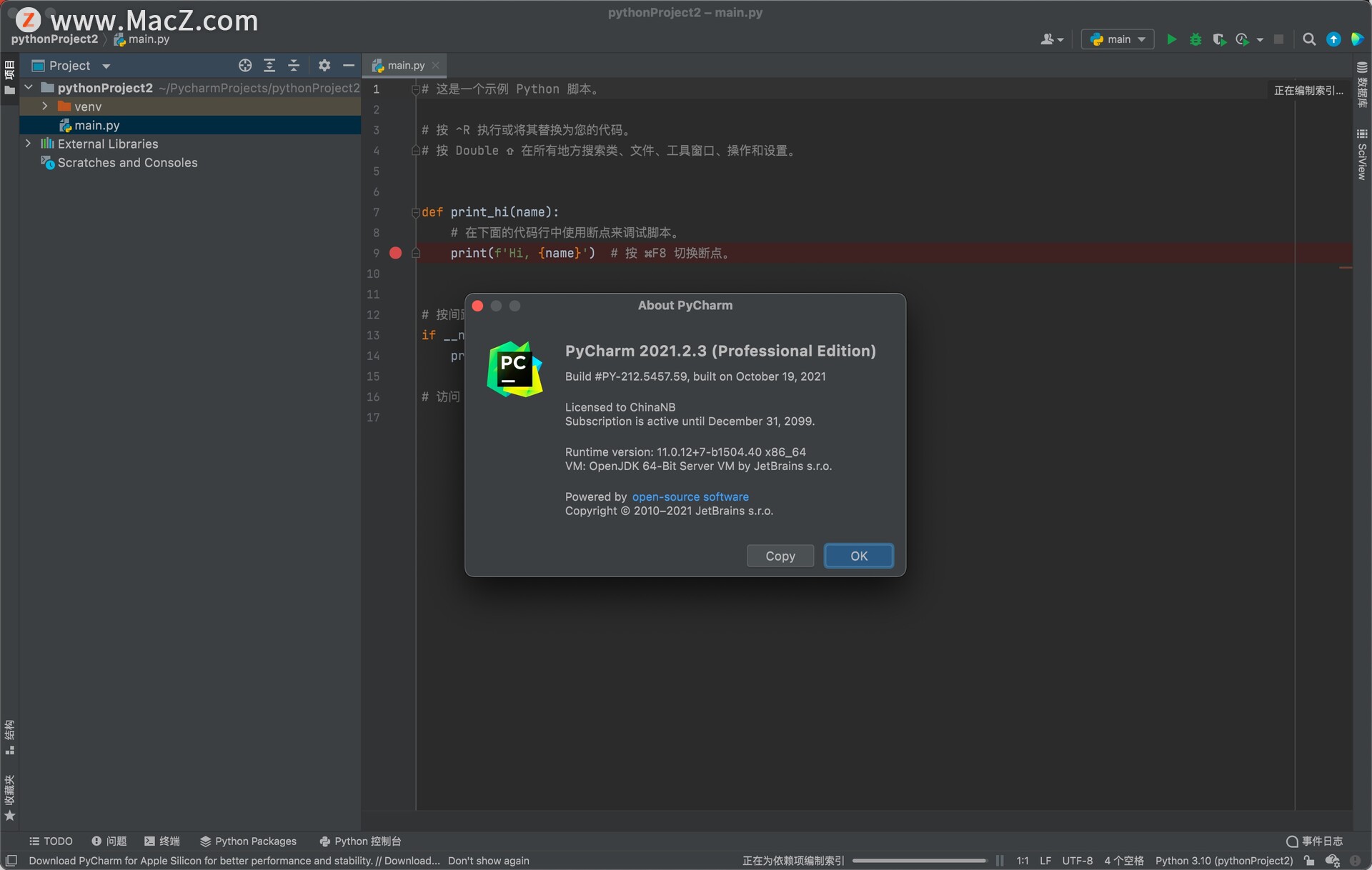The width and height of the screenshot is (1372, 870).
Task: Open the Structure tool window
Action: click(x=9, y=737)
